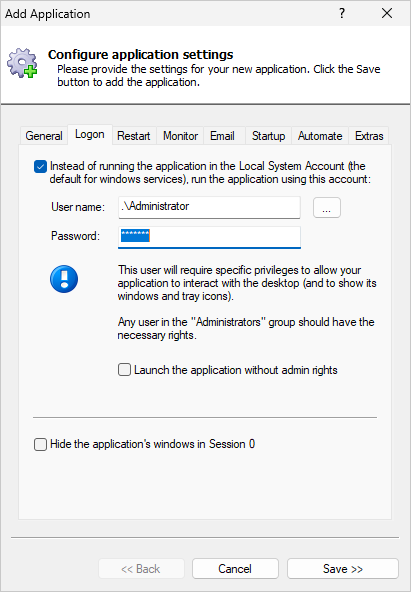Open the Extras tab

tap(369, 136)
